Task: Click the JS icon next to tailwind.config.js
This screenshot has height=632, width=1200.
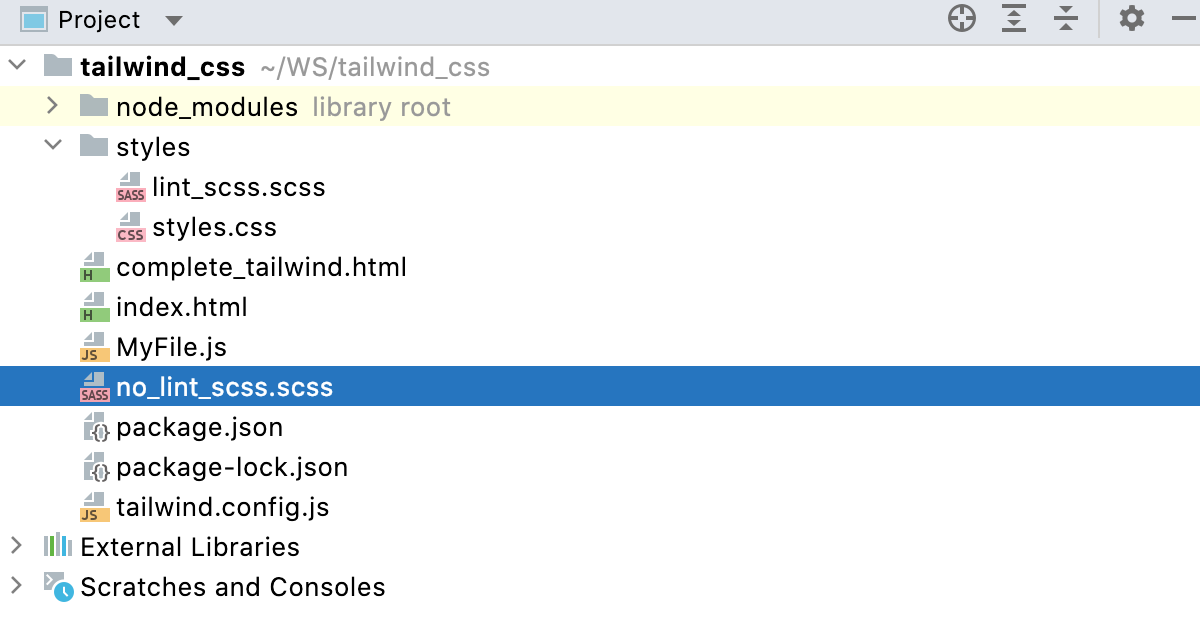Action: (94, 507)
